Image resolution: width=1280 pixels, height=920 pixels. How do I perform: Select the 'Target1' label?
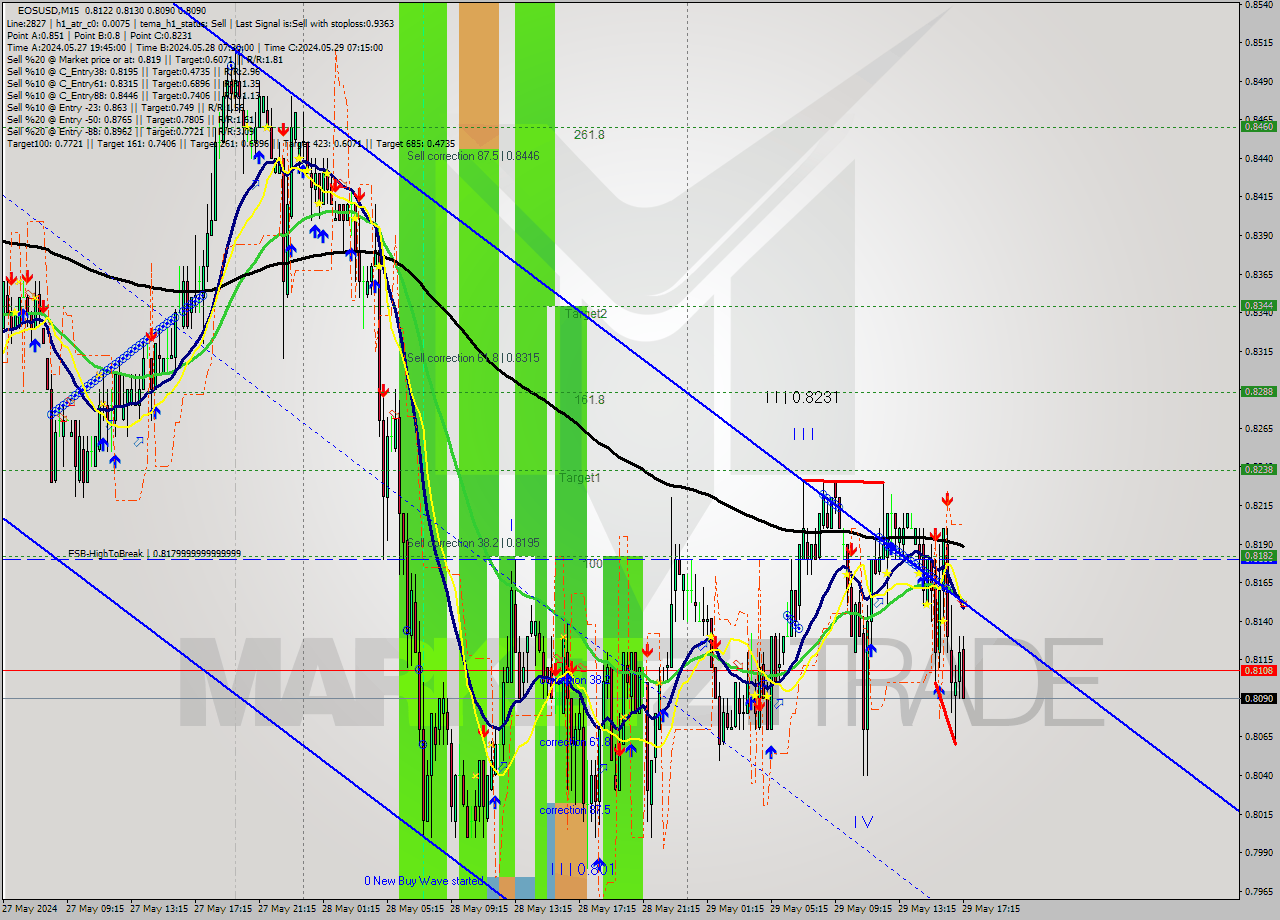(x=579, y=478)
